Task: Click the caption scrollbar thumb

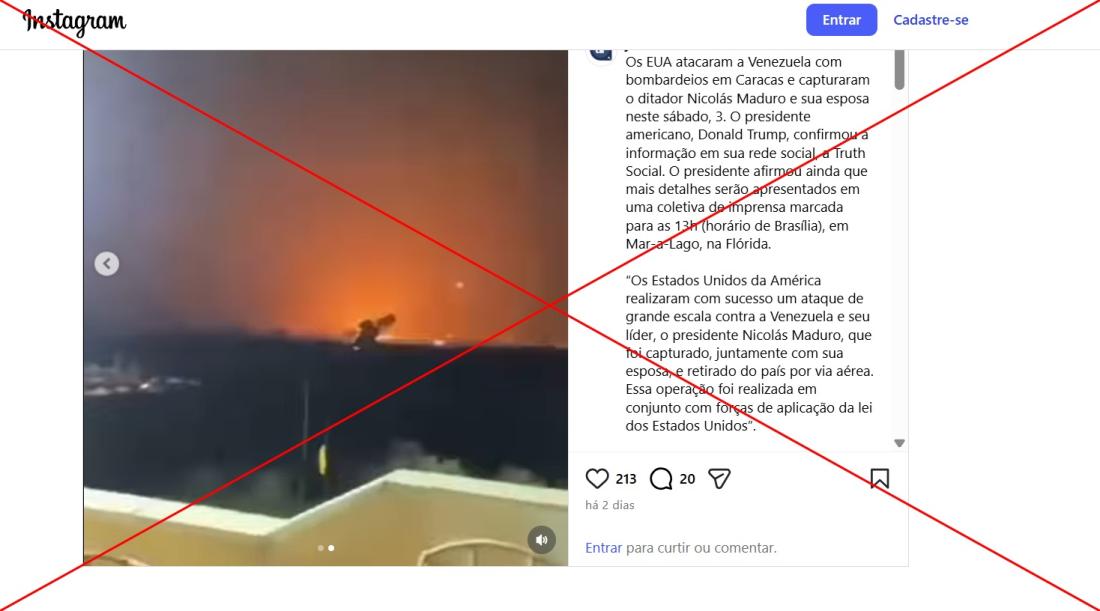Action: pos(899,69)
